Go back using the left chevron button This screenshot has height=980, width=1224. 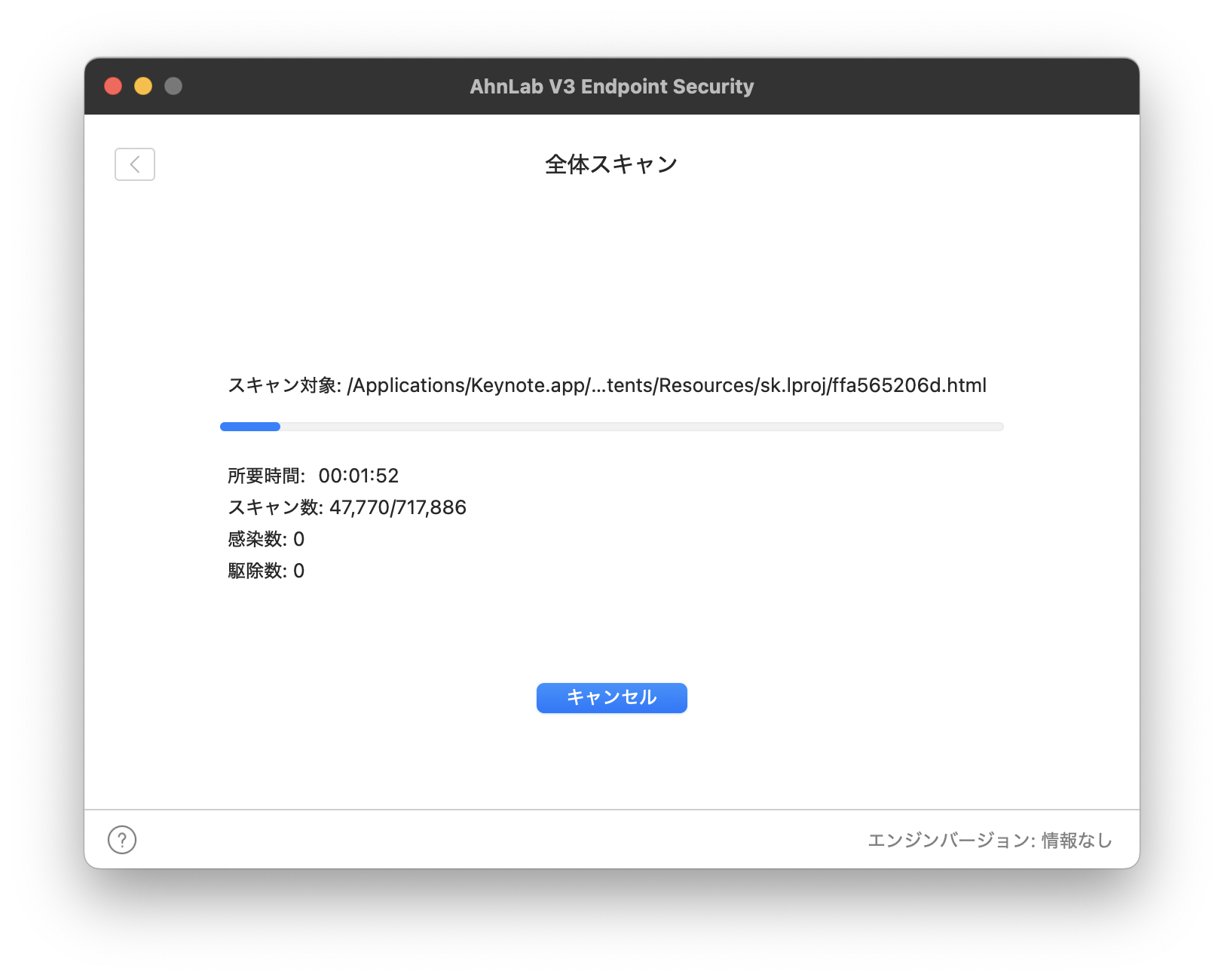(x=135, y=164)
